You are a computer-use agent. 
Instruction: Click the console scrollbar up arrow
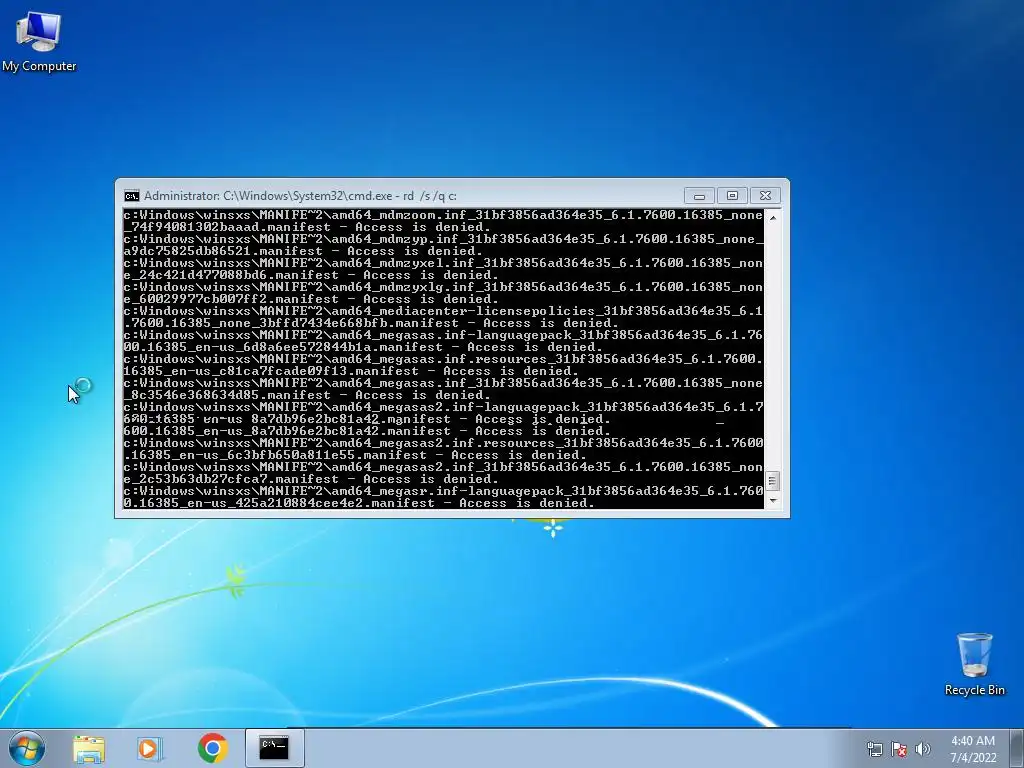click(773, 217)
